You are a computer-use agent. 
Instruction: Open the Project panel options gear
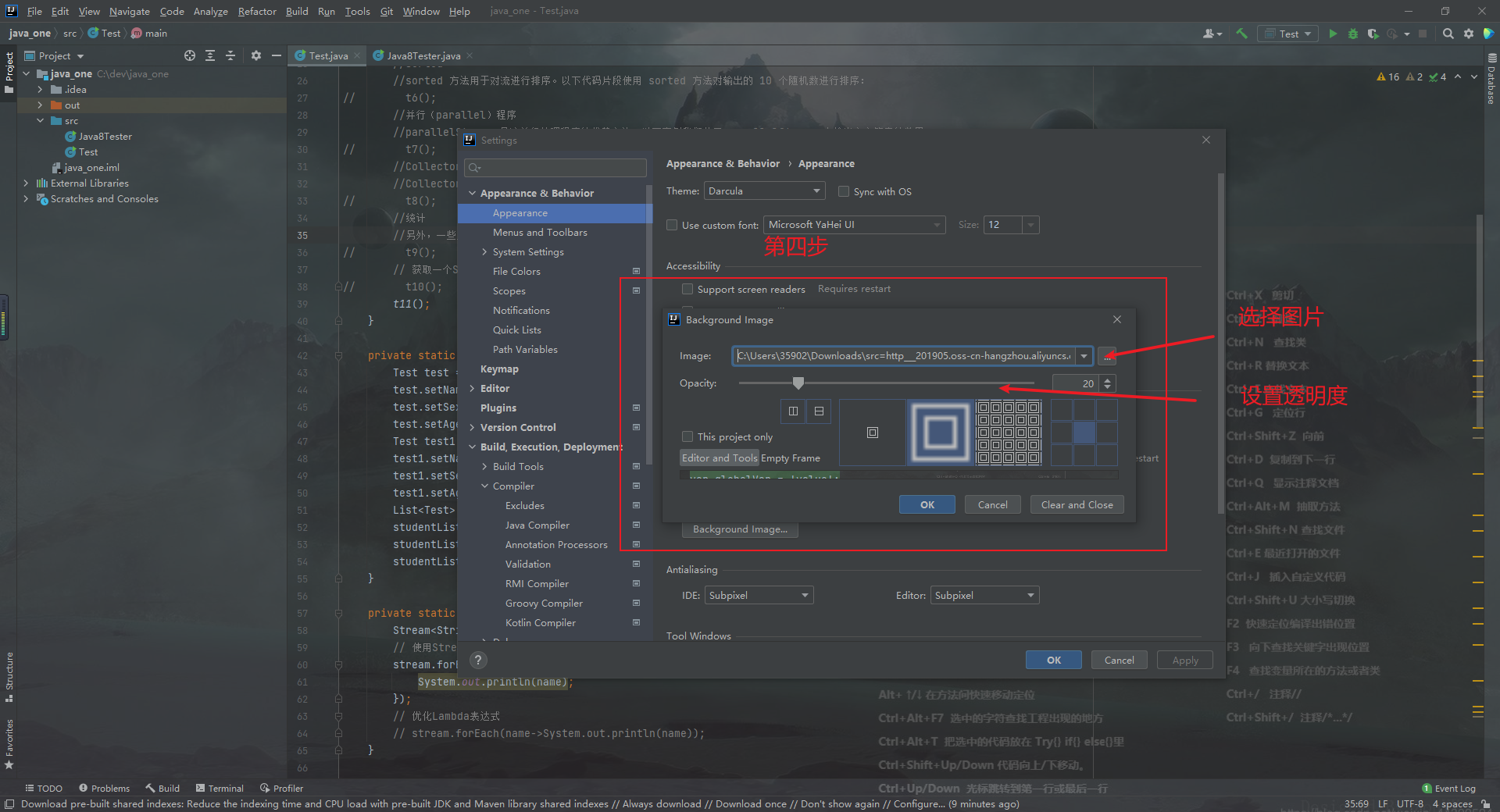(256, 55)
